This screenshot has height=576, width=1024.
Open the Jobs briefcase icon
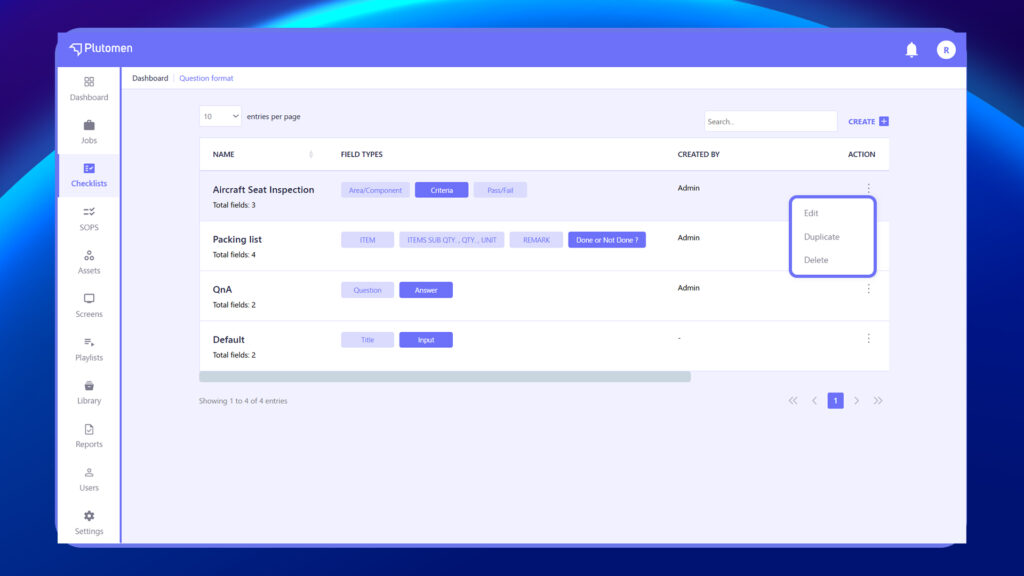click(x=89, y=125)
